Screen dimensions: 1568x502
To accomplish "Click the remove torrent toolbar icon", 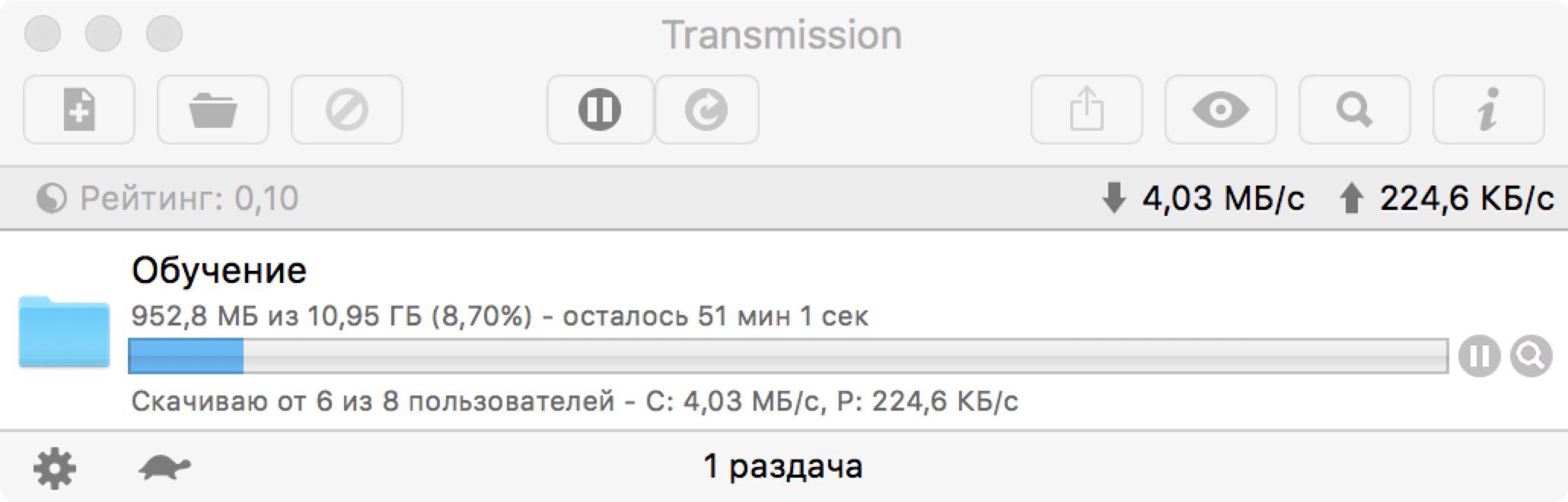I will tap(347, 110).
